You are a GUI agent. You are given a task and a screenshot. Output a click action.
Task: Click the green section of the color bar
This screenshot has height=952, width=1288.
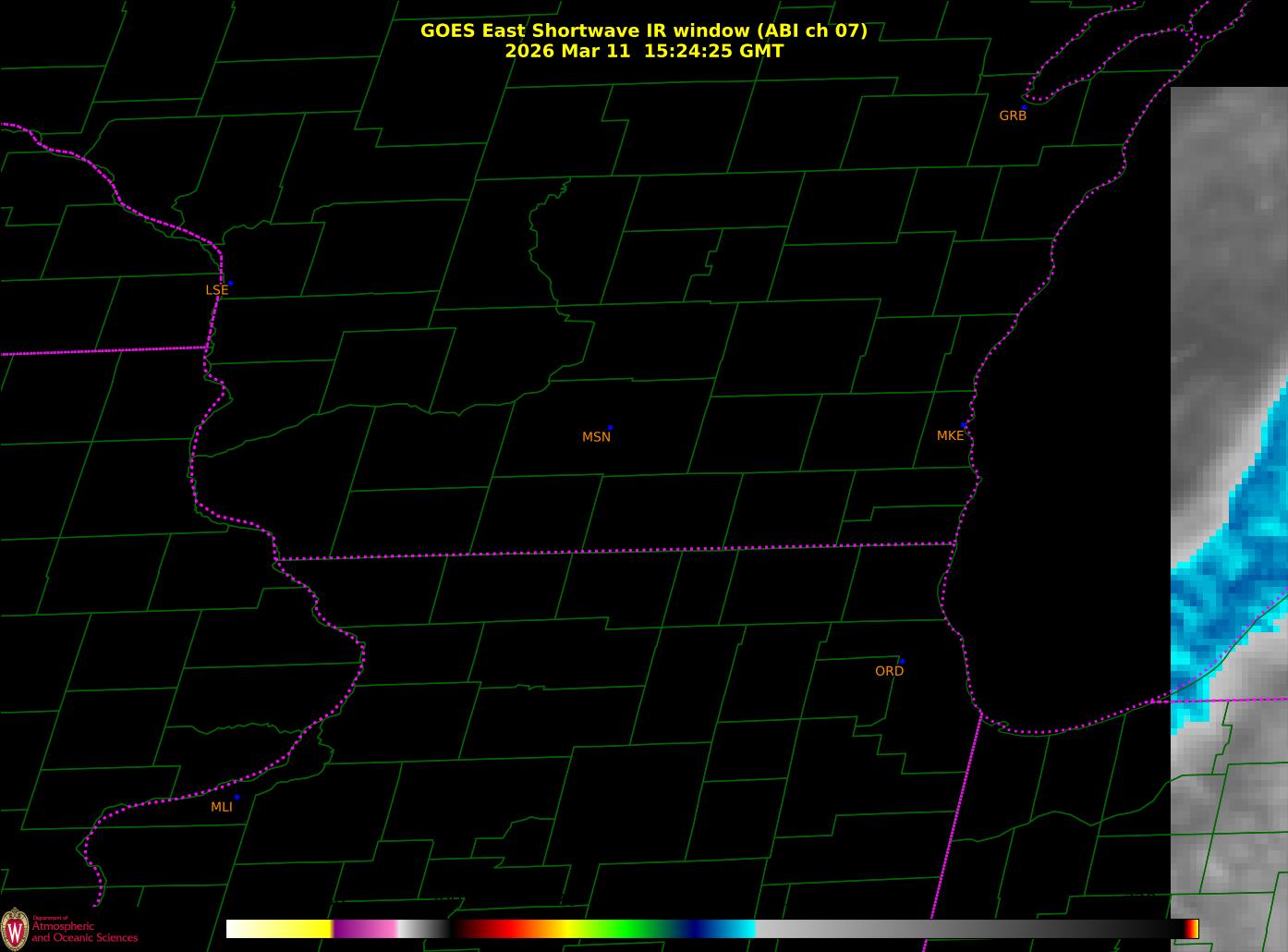[628, 929]
